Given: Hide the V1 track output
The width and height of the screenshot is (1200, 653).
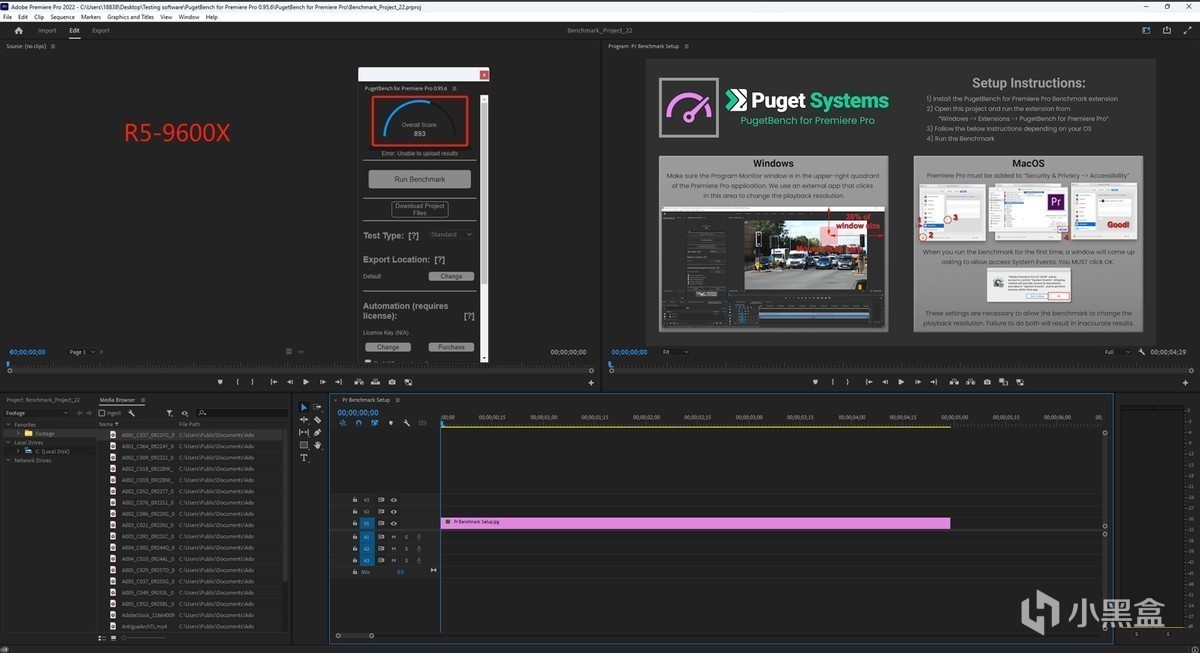Looking at the screenshot, I should (x=393, y=523).
